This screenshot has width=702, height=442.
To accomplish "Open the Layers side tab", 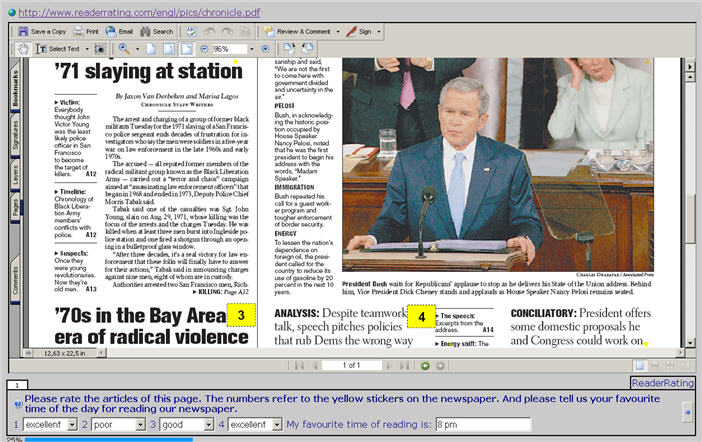I will (15, 175).
